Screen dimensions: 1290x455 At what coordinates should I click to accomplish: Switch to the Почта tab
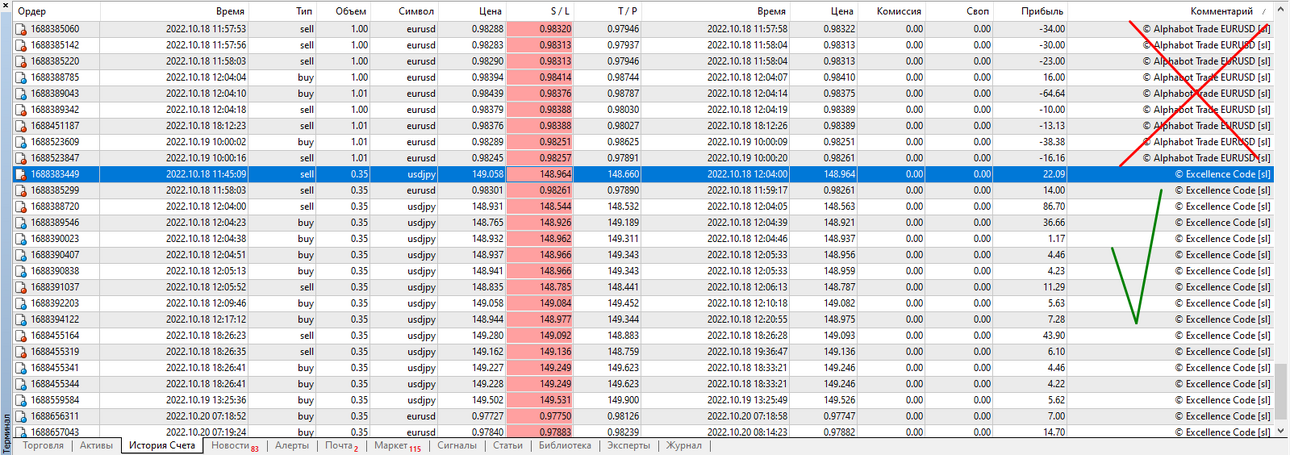[342, 446]
